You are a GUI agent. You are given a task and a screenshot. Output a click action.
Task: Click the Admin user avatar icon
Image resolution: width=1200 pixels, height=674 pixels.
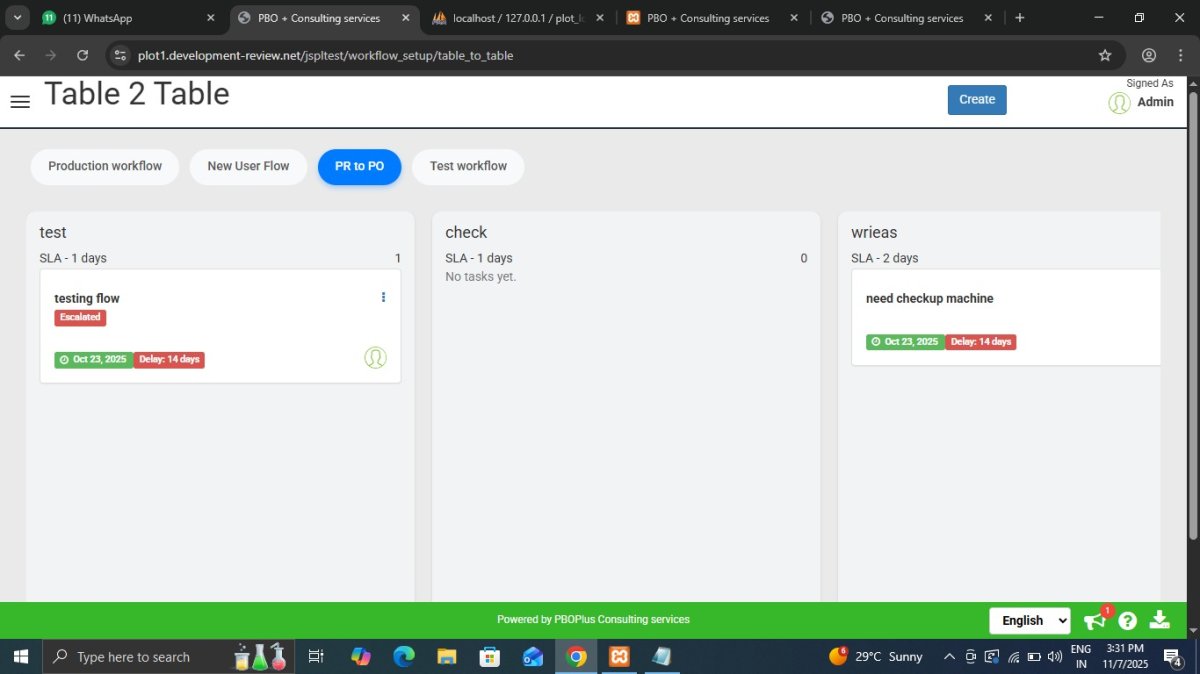(x=1119, y=102)
